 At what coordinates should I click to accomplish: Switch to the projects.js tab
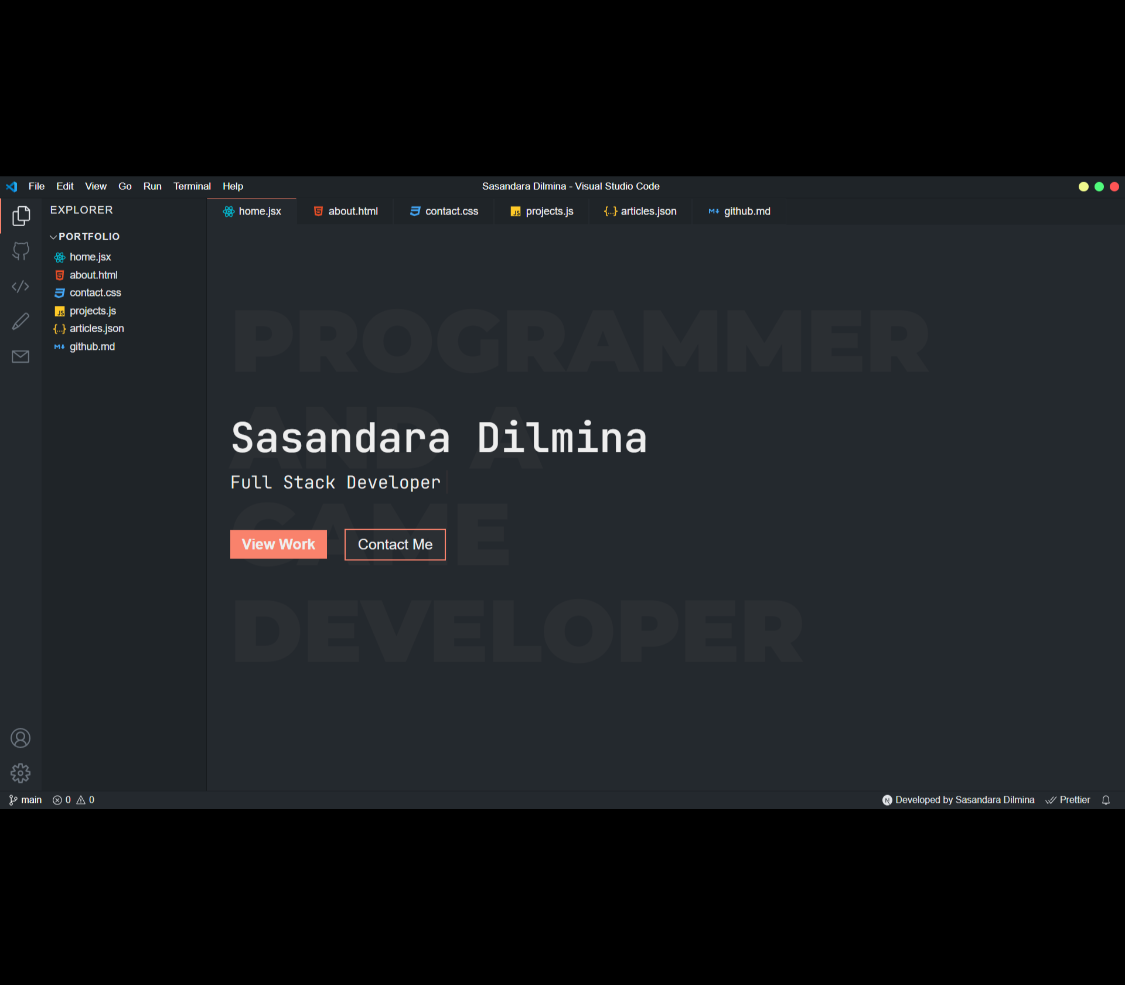pos(541,211)
